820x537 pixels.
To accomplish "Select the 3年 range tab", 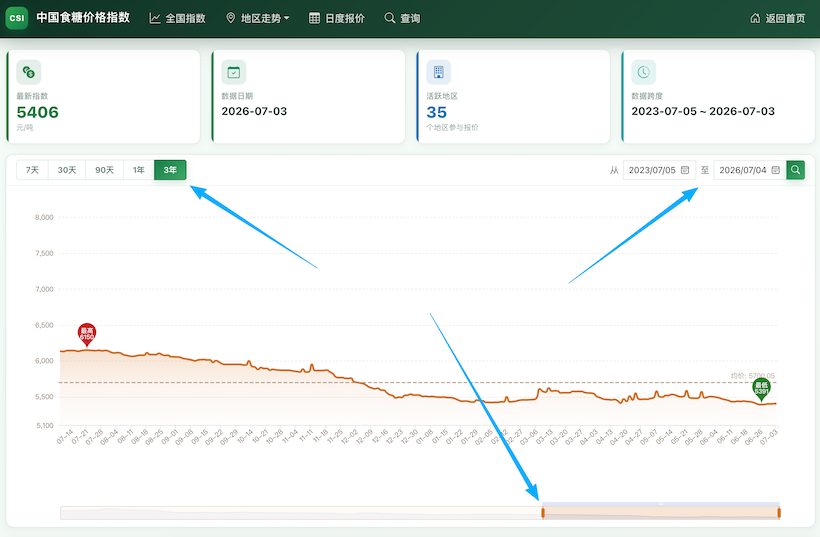I will tap(170, 170).
